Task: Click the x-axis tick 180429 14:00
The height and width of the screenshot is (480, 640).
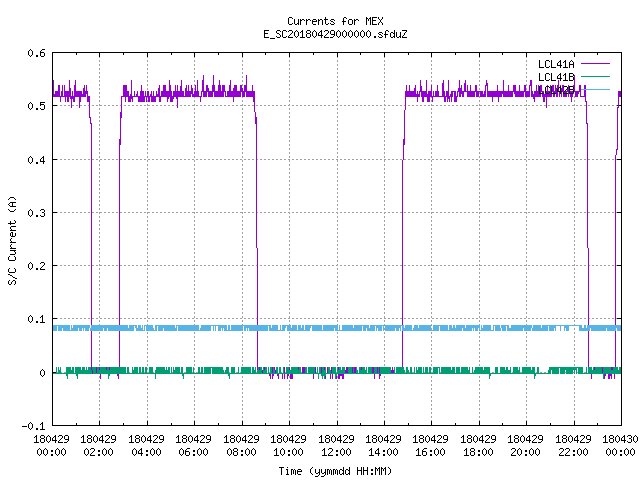Action: [x=383, y=446]
